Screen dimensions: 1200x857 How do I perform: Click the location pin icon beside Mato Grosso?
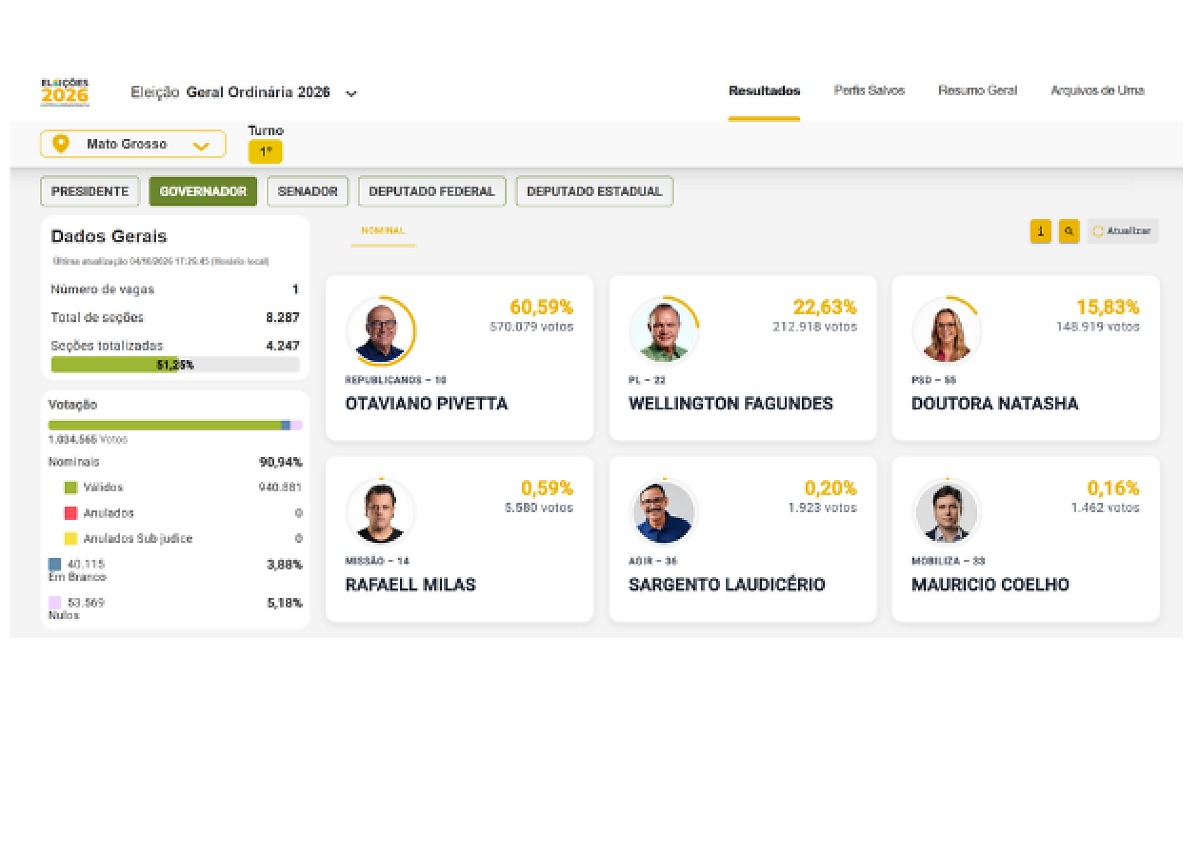pyautogui.click(x=61, y=144)
